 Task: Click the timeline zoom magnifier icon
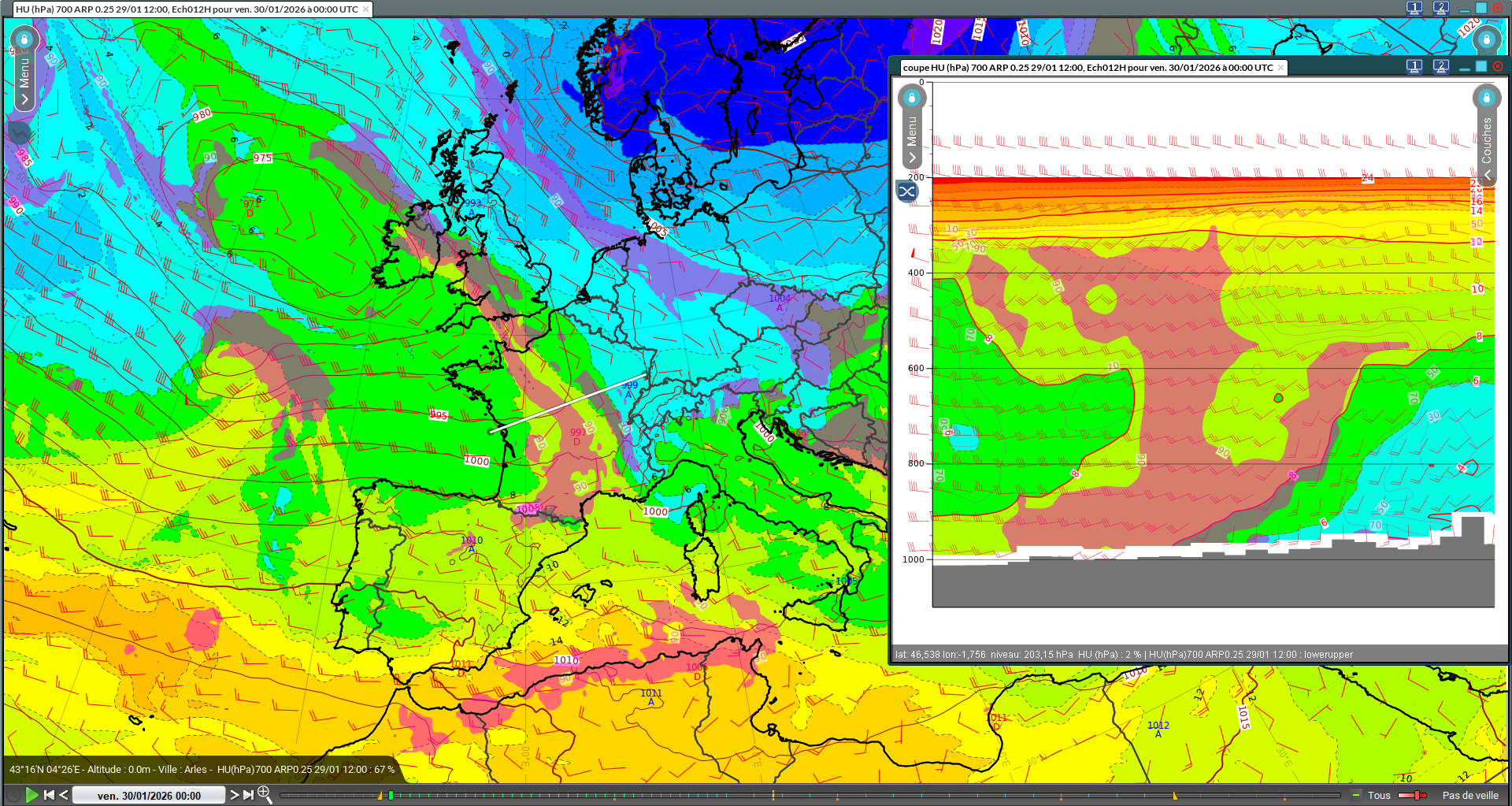pos(265,794)
